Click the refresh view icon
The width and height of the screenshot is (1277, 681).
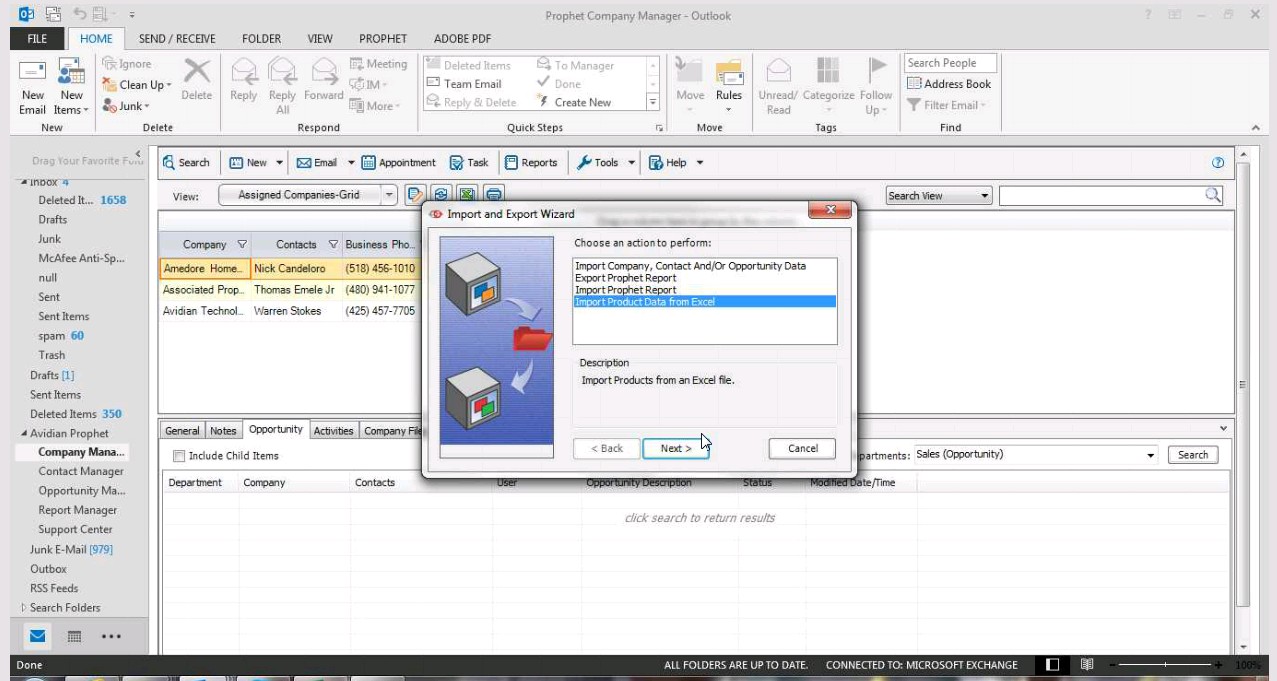tap(441, 195)
